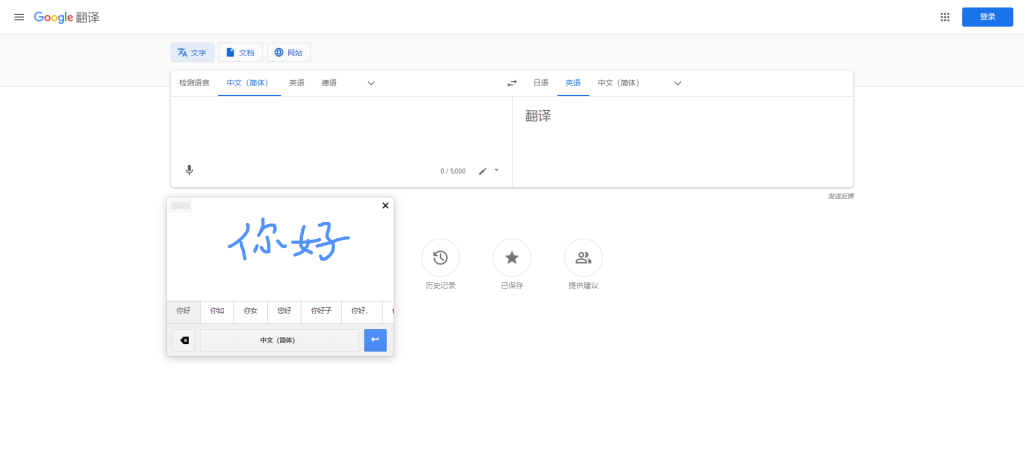Choose handwriting suggestion 你好子
Viewport: 1024px width, 470px height.
pos(321,311)
